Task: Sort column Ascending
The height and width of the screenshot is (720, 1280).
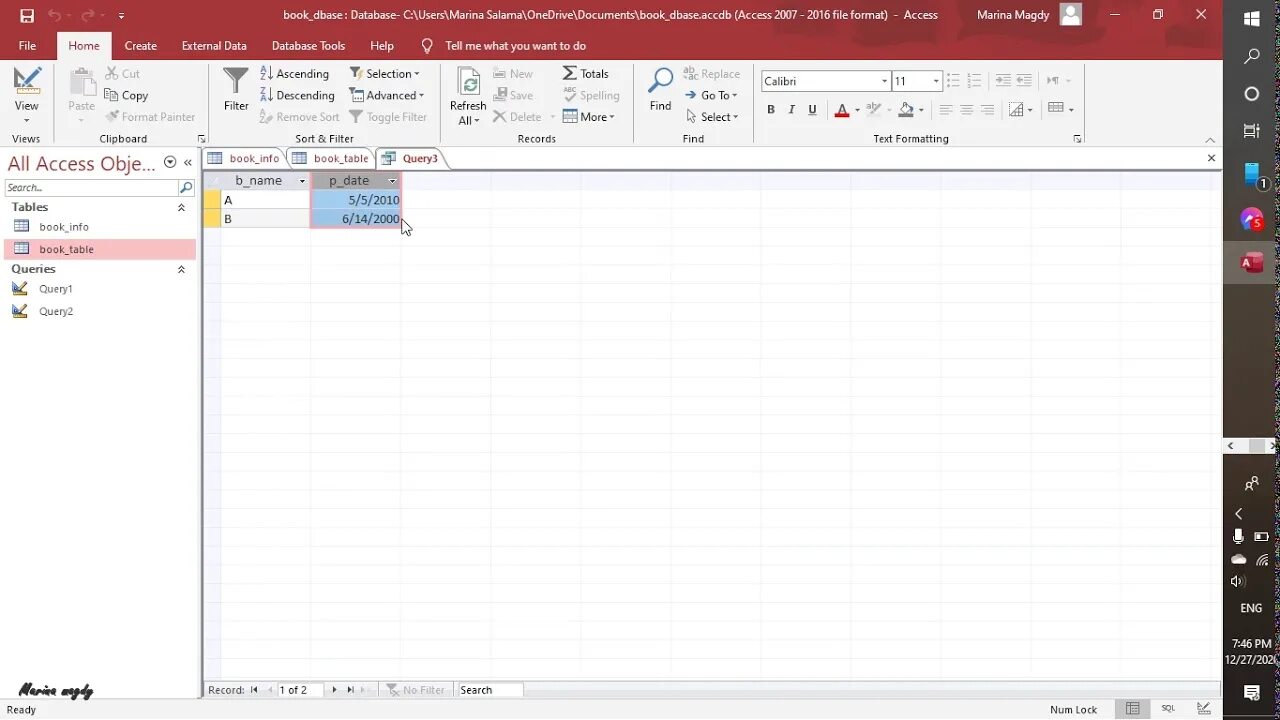Action: [294, 74]
